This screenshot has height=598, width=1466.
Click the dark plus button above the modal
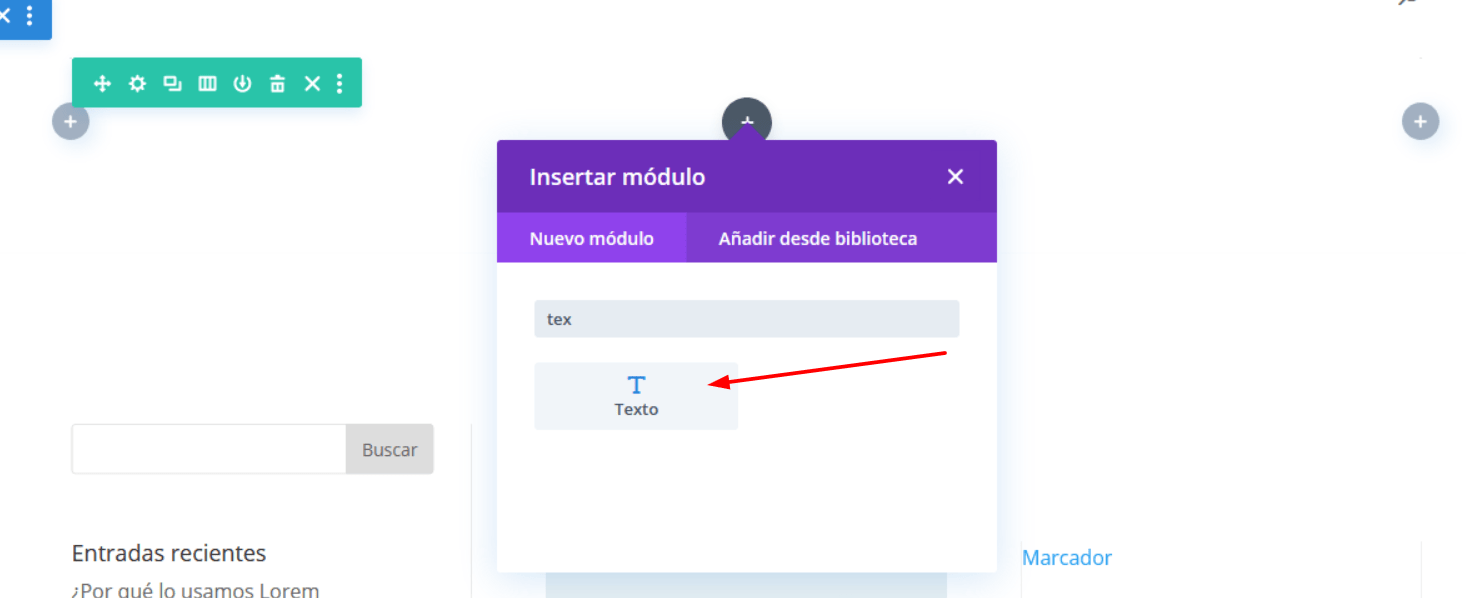(x=747, y=119)
